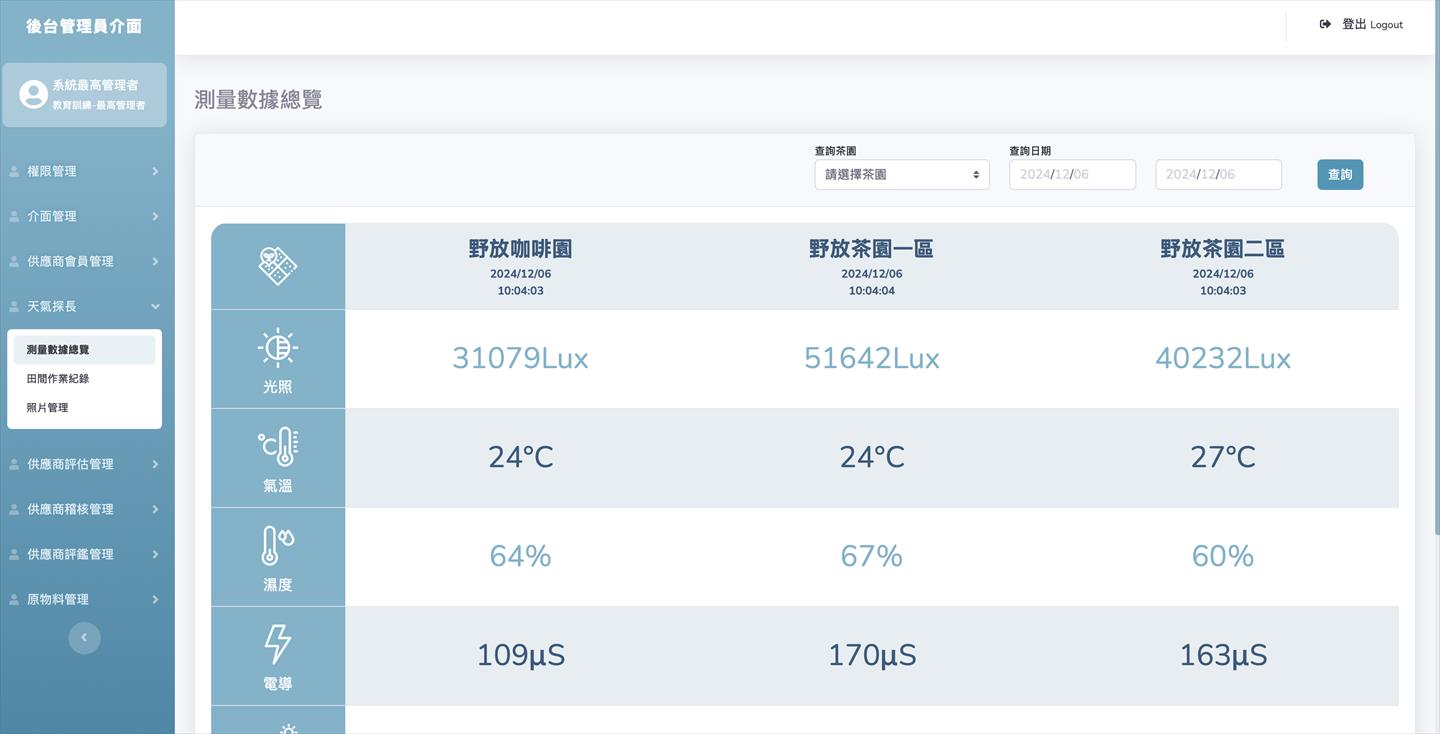
Task: Click the 野放咖啡園 column heading
Action: click(x=520, y=249)
